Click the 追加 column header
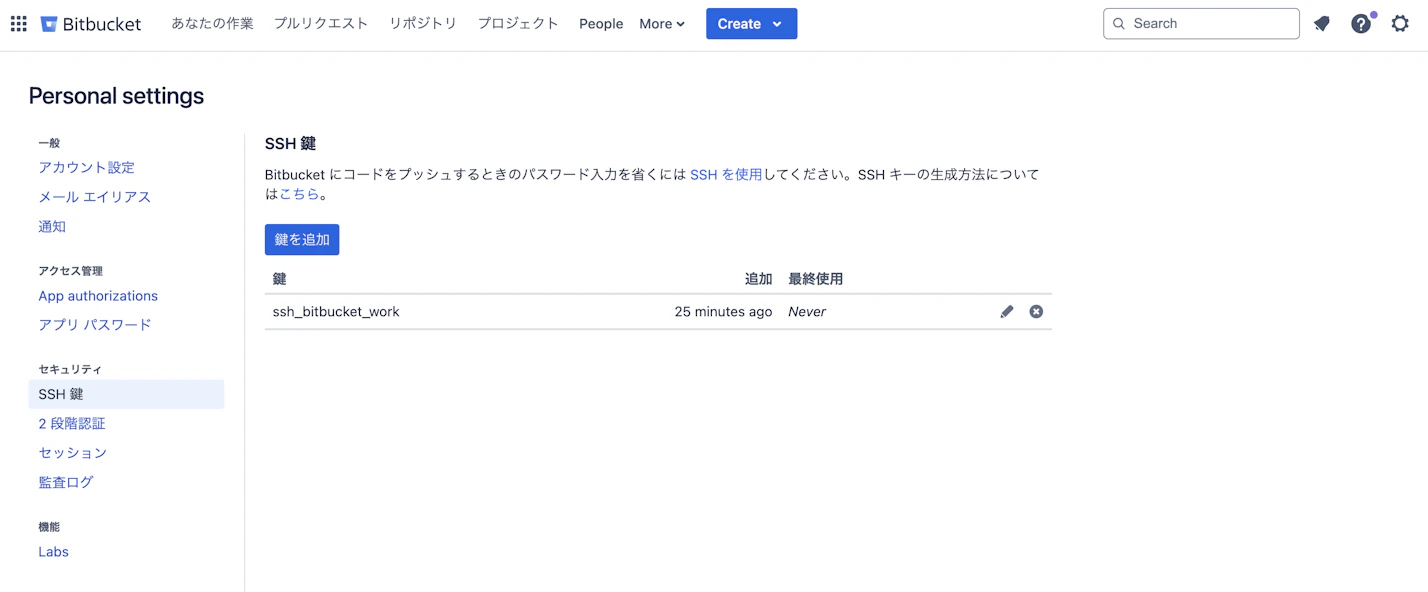Viewport: 1428px width, 592px height. pos(759,279)
